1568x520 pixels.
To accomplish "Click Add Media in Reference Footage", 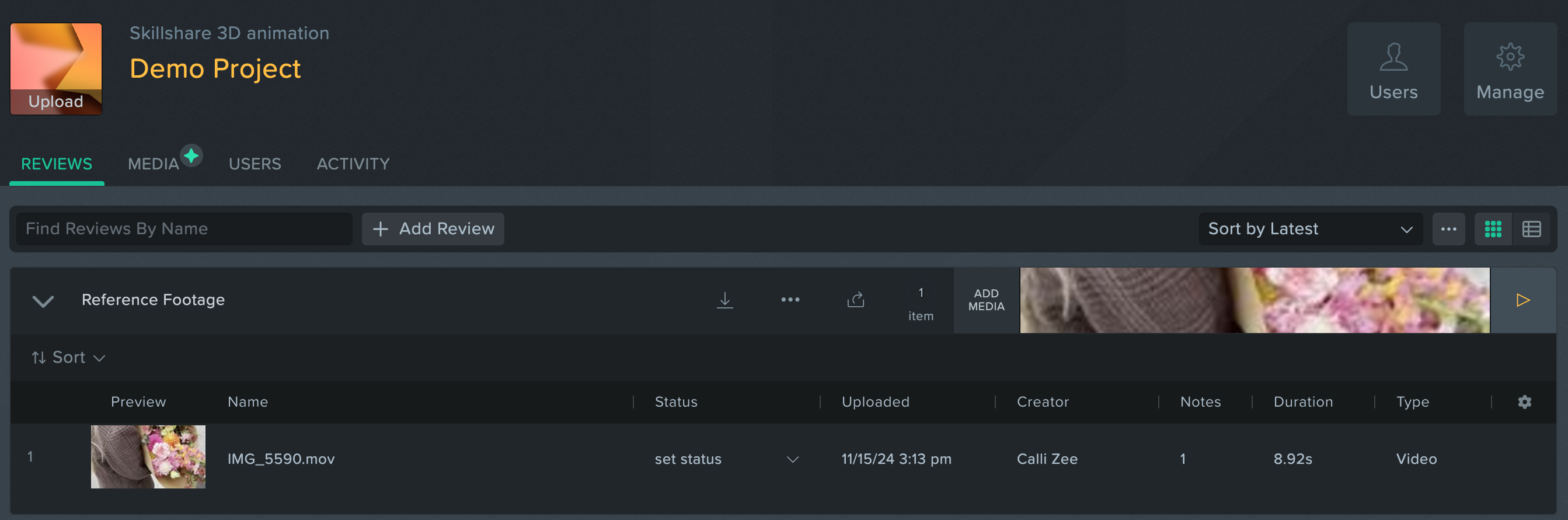I will tap(986, 300).
